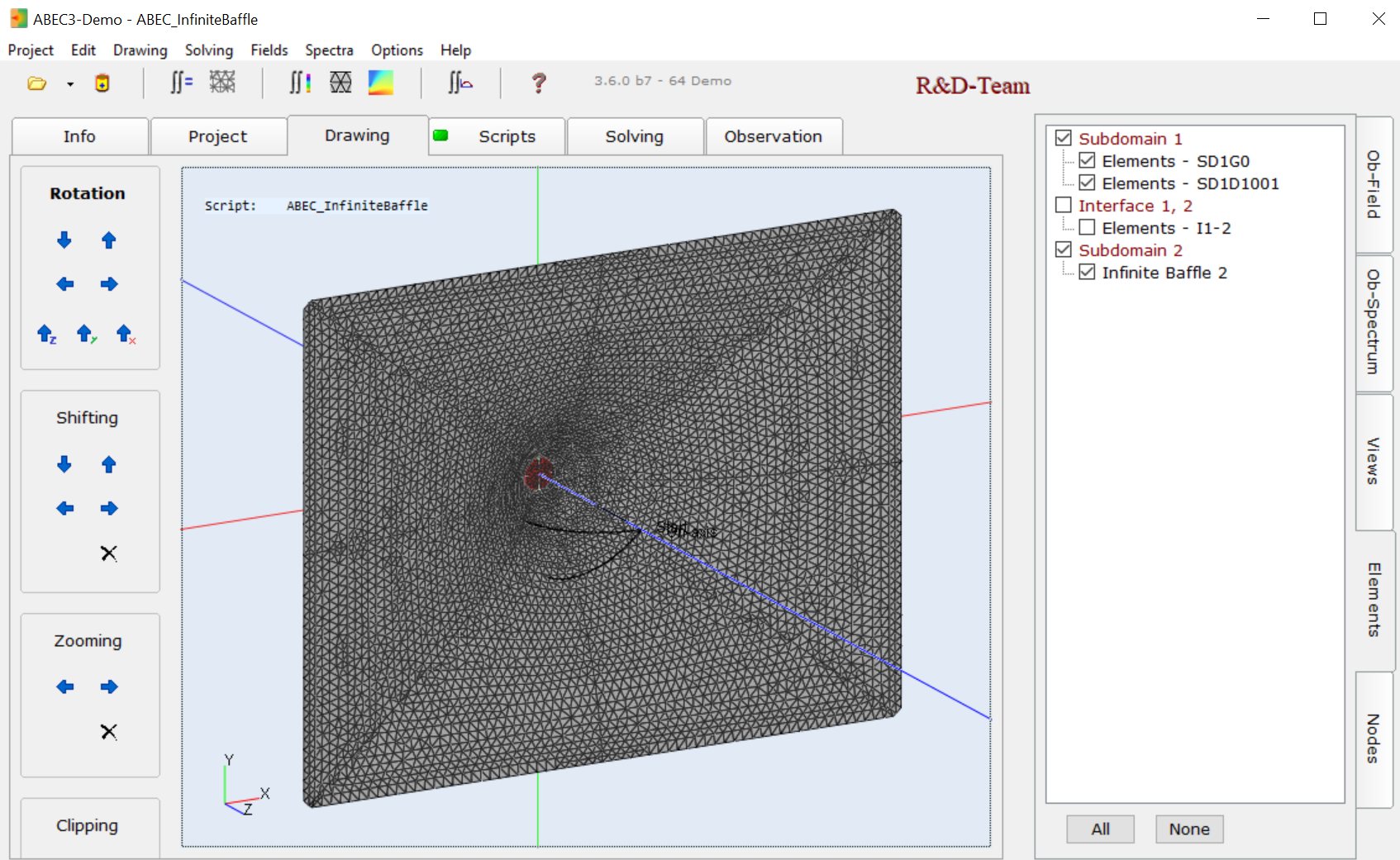Click the Clipping panel label
The height and width of the screenshot is (860, 1400).
(87, 825)
